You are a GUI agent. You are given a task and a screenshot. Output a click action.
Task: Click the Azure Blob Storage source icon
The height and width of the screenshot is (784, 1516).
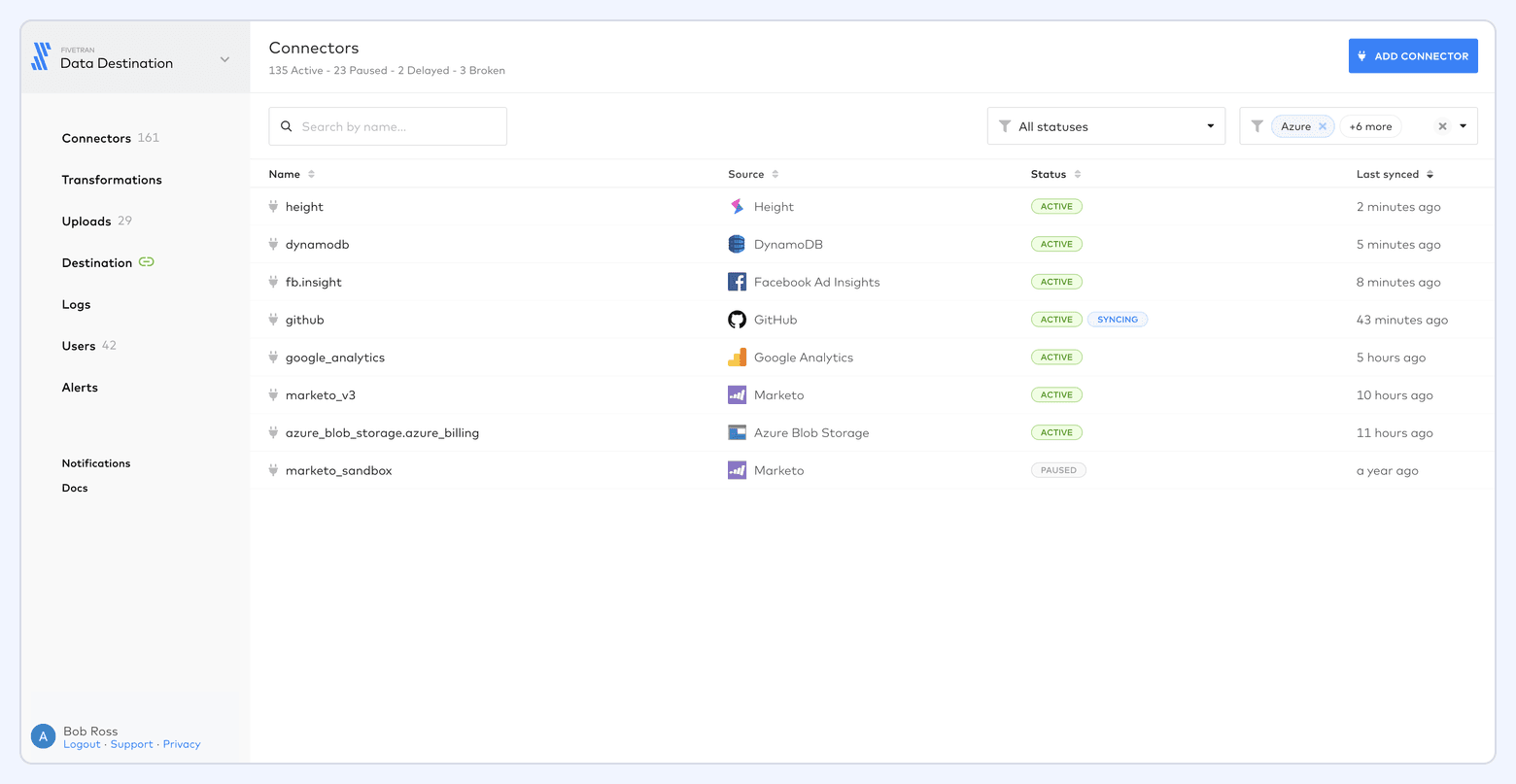[x=737, y=432]
